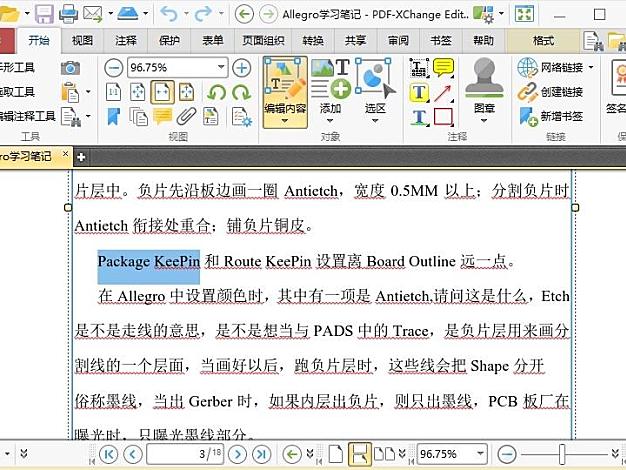Click the Snapshot camera icon
This screenshot has width=626, height=470.
pyautogui.click(x=71, y=68)
